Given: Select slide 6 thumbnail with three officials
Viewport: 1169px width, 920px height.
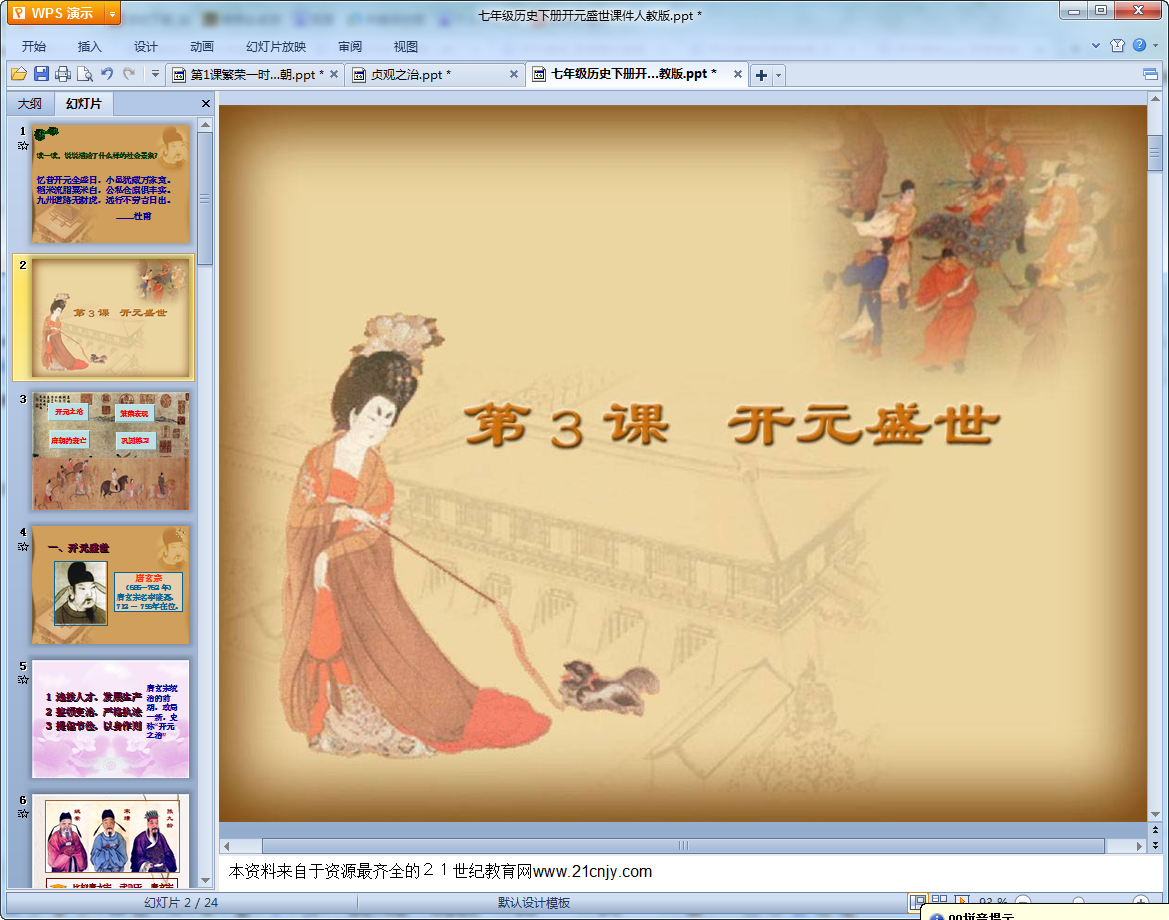Looking at the screenshot, I should [110, 841].
